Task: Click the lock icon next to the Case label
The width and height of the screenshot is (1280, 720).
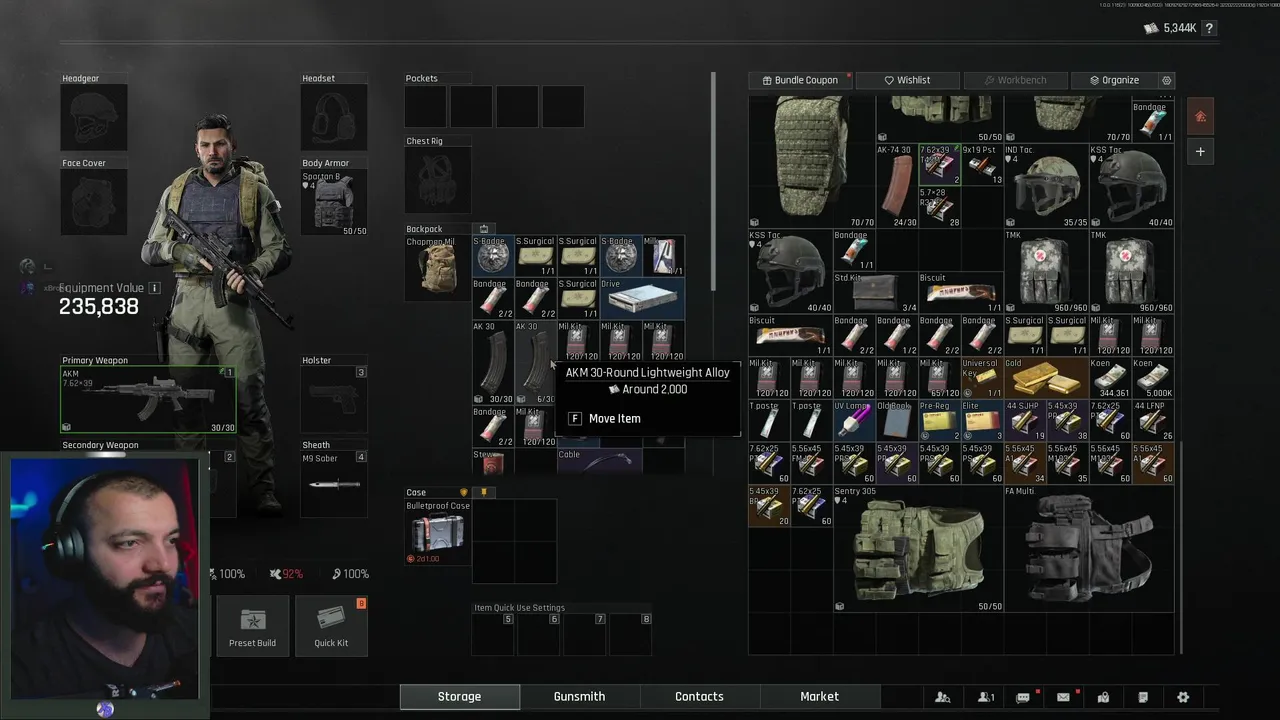Action: 484,492
